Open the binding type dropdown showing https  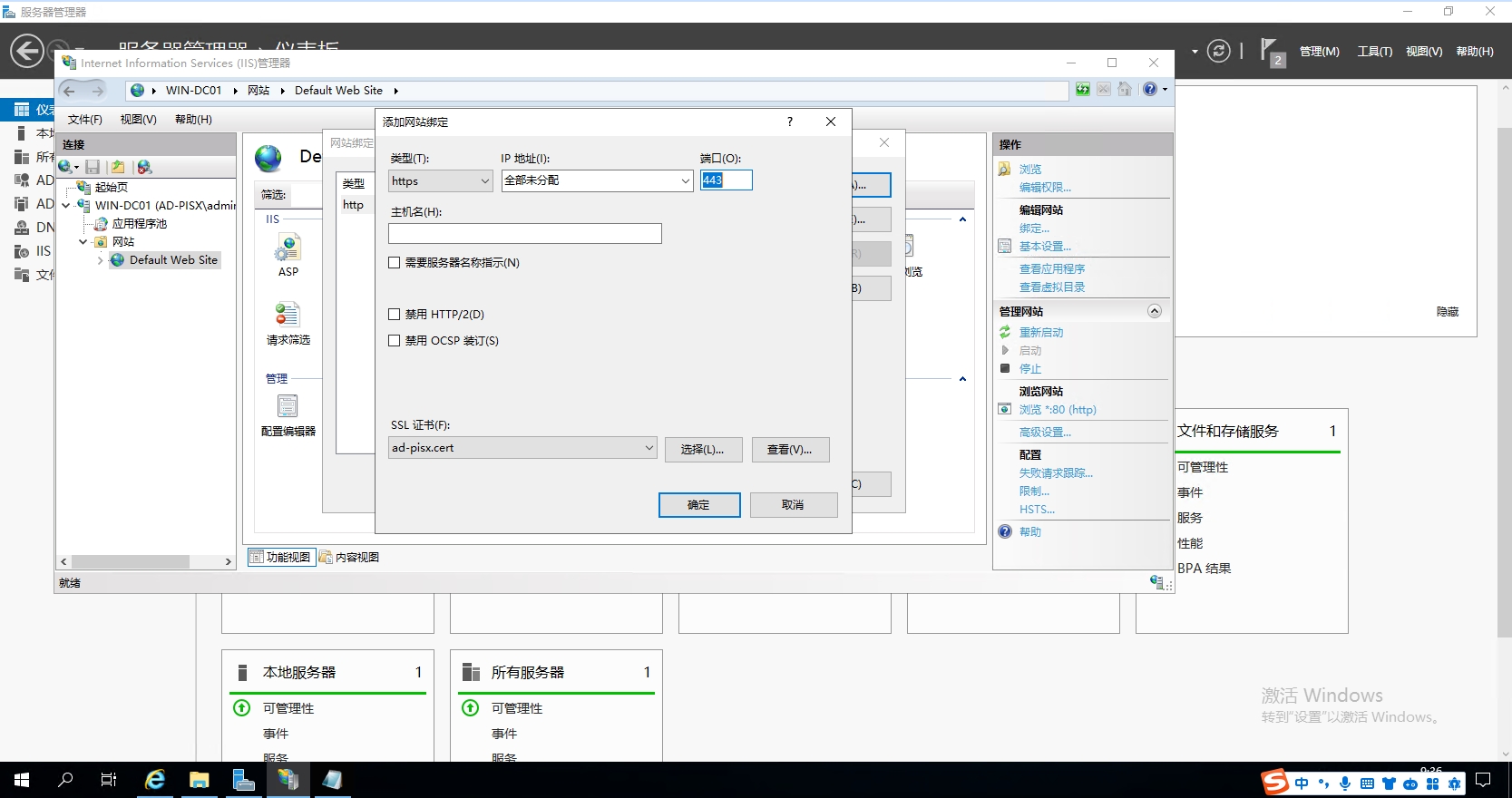(441, 181)
